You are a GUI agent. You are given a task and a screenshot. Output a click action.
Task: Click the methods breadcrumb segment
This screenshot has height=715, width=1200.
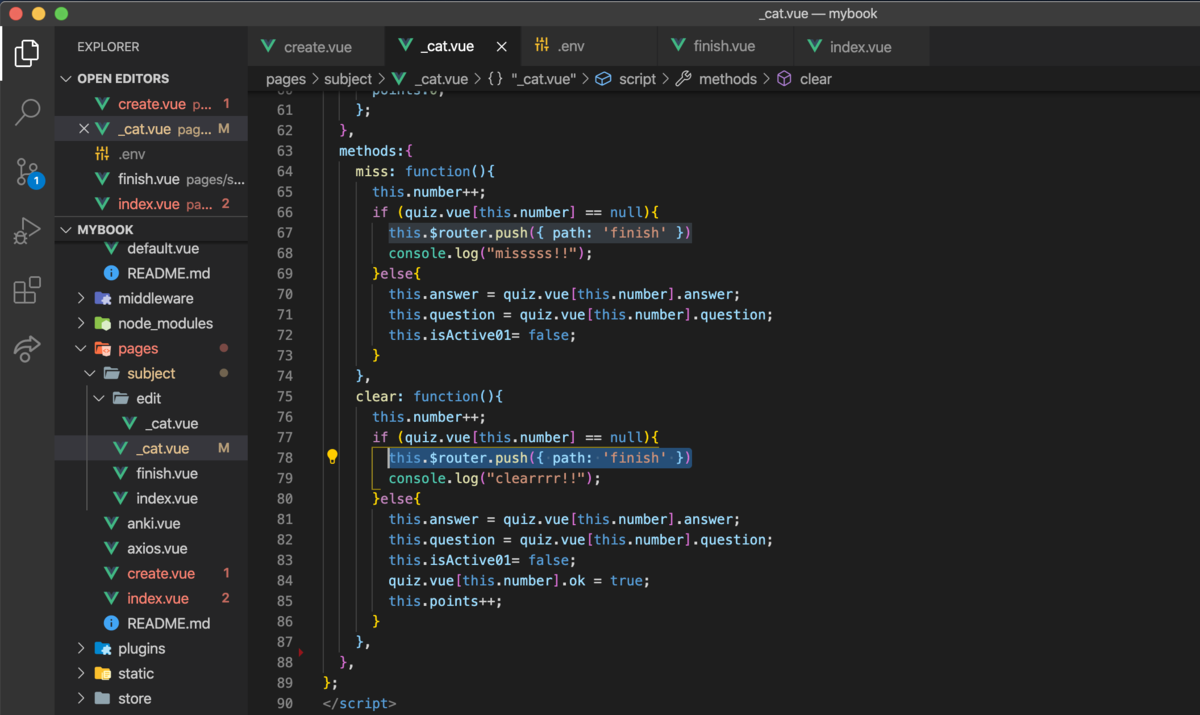(x=728, y=79)
